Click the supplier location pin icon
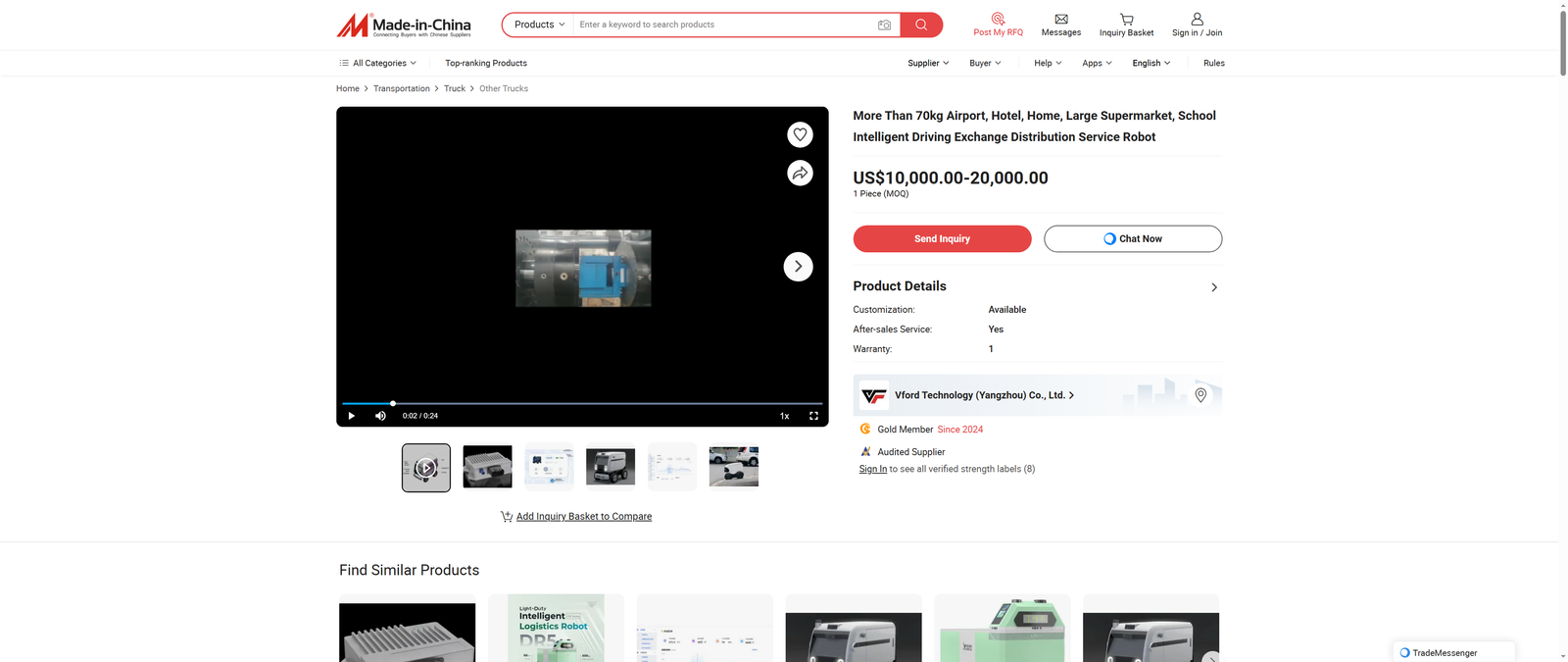Screen dimensions: 1568x662 1200,395
